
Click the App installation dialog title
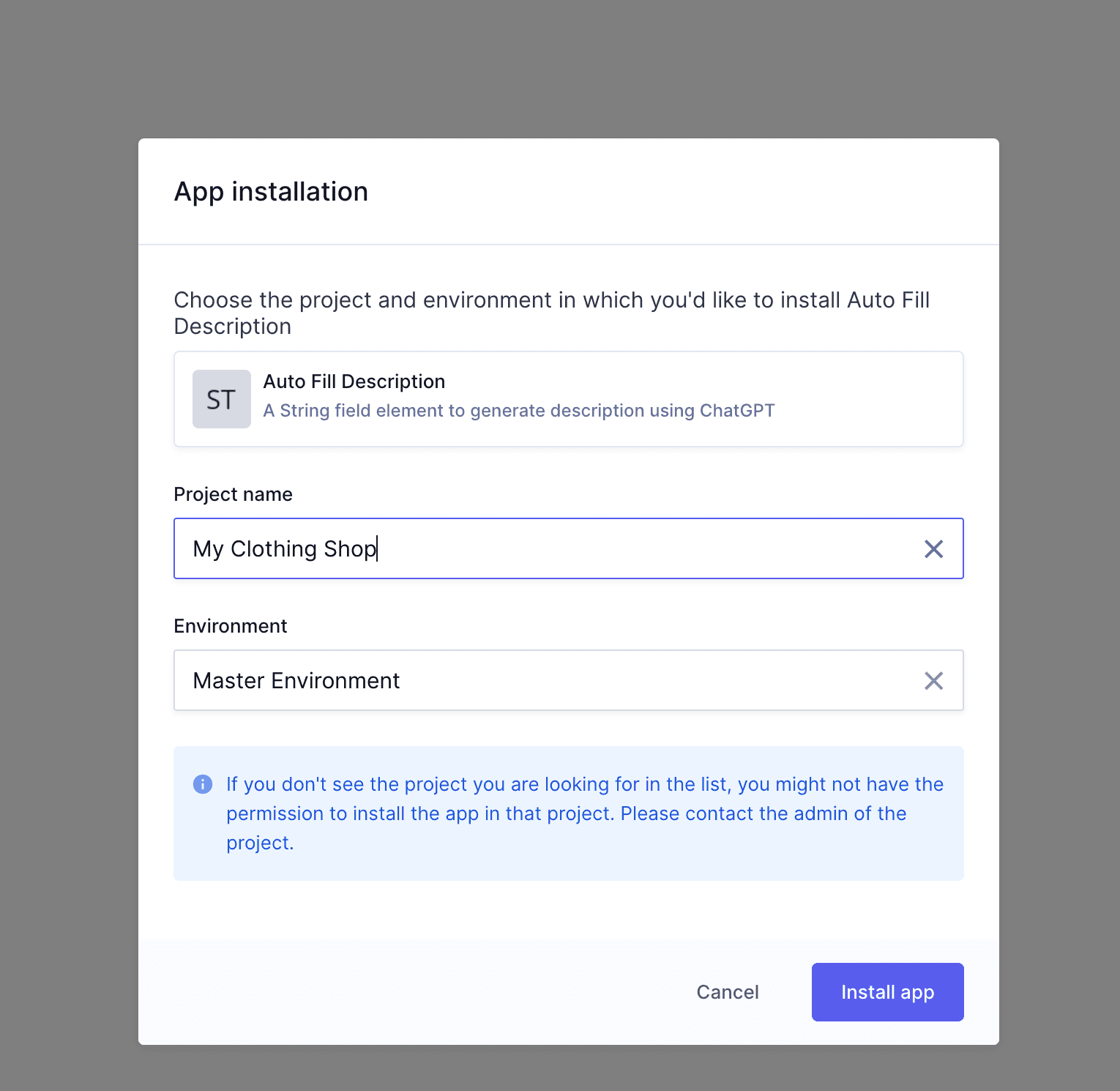(x=271, y=191)
